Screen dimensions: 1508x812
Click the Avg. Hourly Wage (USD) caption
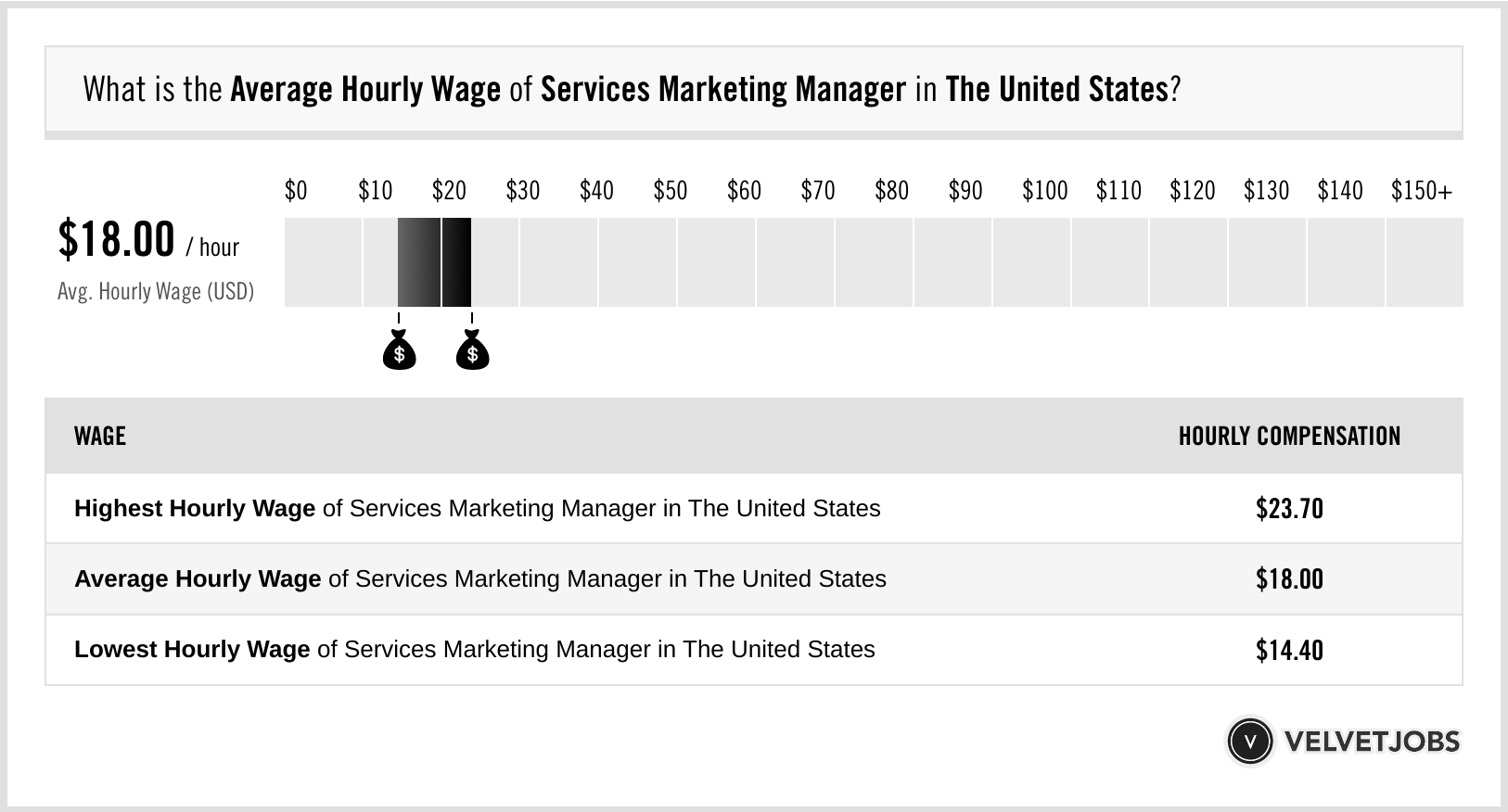coord(156,292)
